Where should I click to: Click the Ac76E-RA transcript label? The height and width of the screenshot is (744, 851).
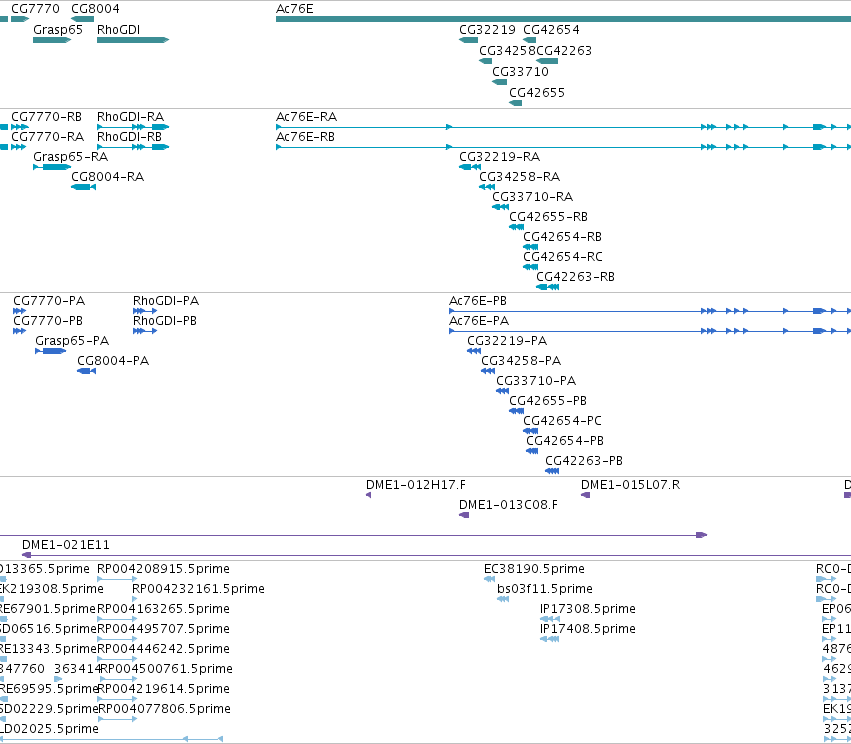tap(306, 117)
